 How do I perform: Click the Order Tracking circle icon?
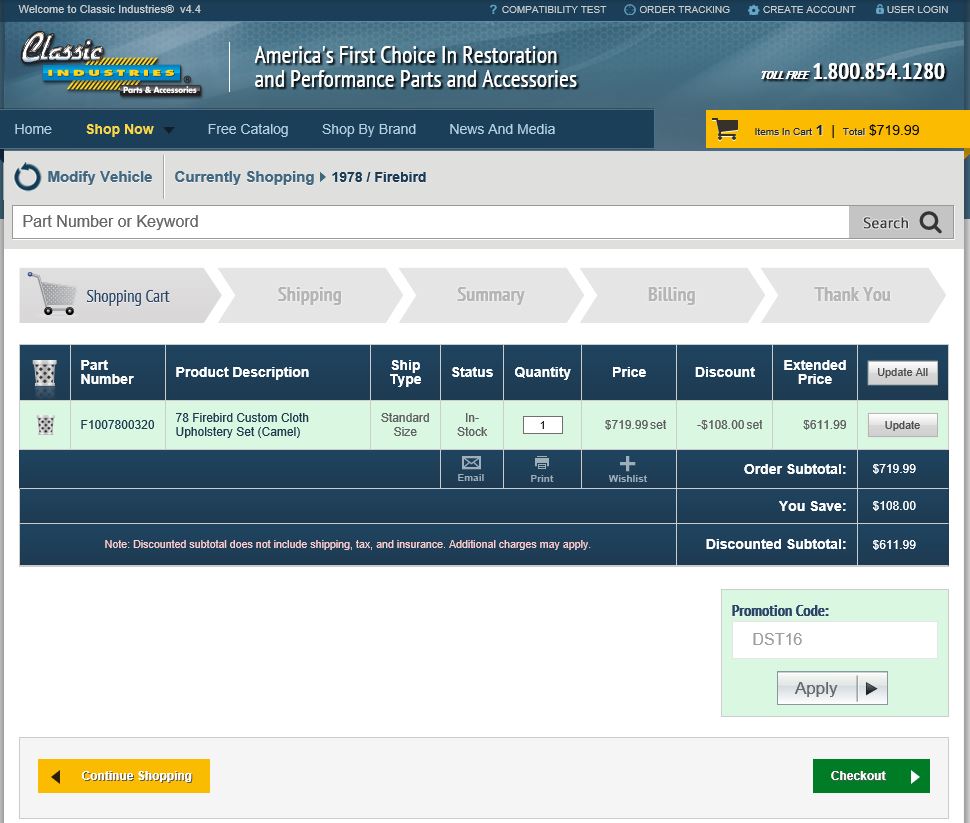click(x=630, y=10)
